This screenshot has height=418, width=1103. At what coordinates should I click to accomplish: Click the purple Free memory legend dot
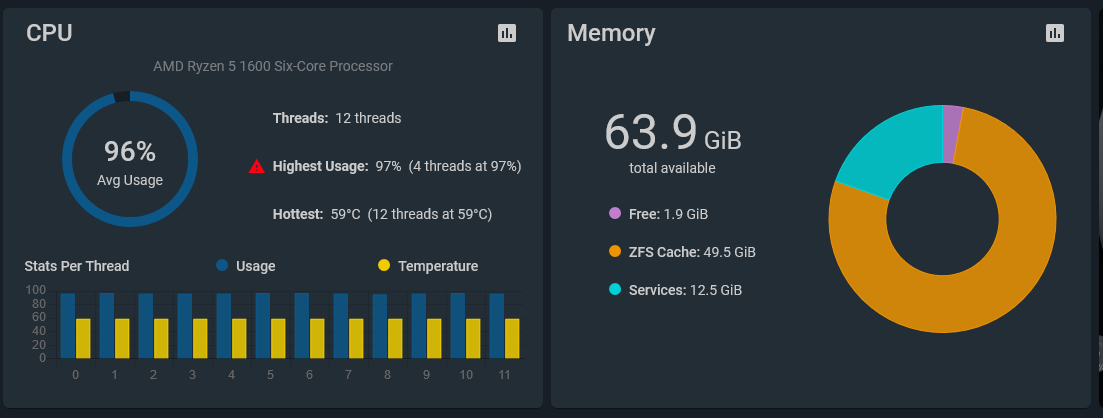[x=615, y=214]
